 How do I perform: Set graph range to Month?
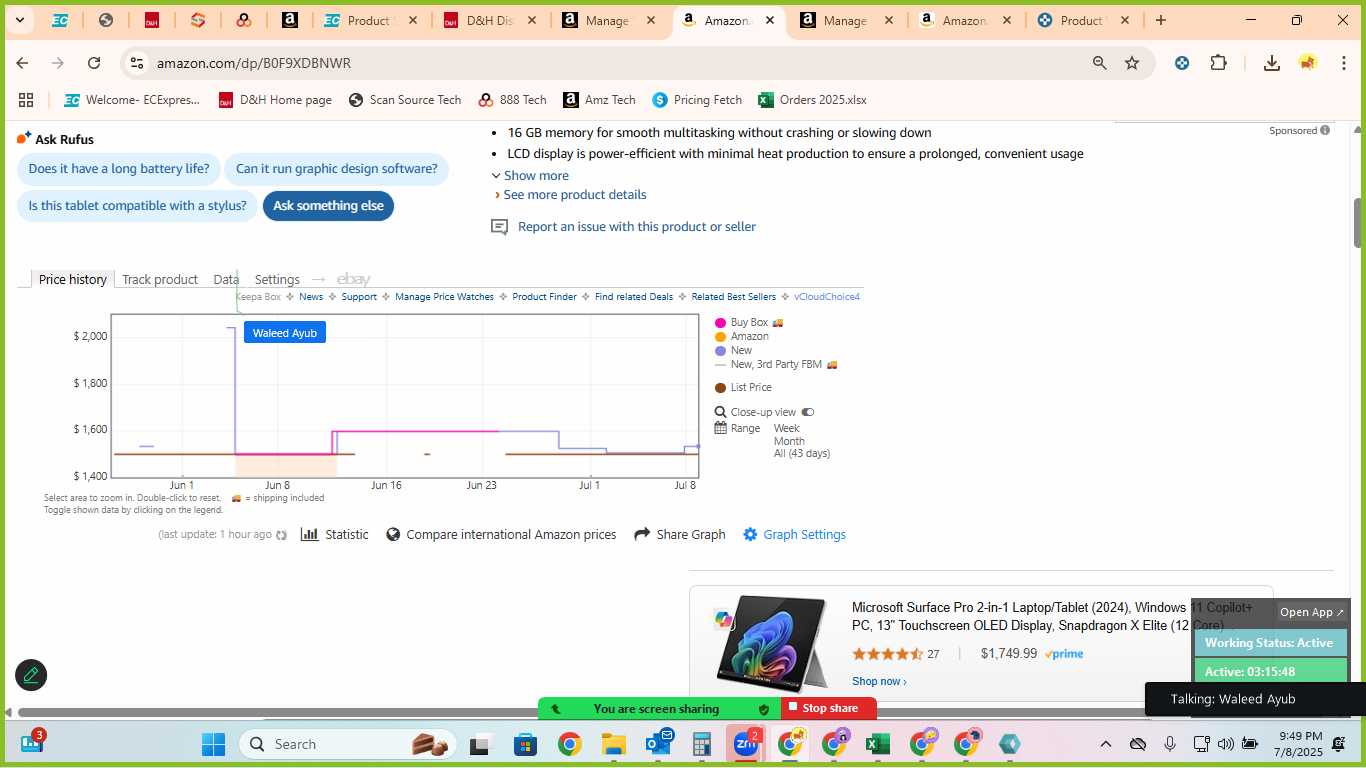pos(789,441)
